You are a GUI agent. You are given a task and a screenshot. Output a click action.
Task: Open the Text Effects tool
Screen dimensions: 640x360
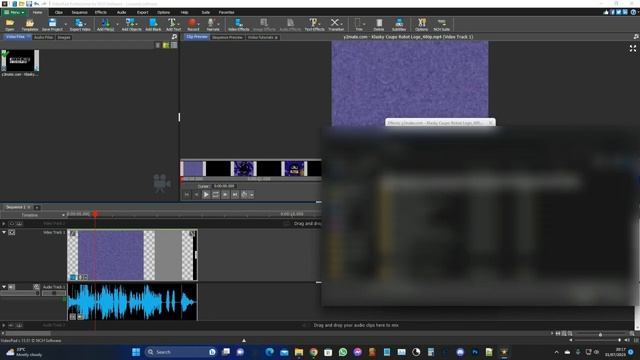click(314, 24)
